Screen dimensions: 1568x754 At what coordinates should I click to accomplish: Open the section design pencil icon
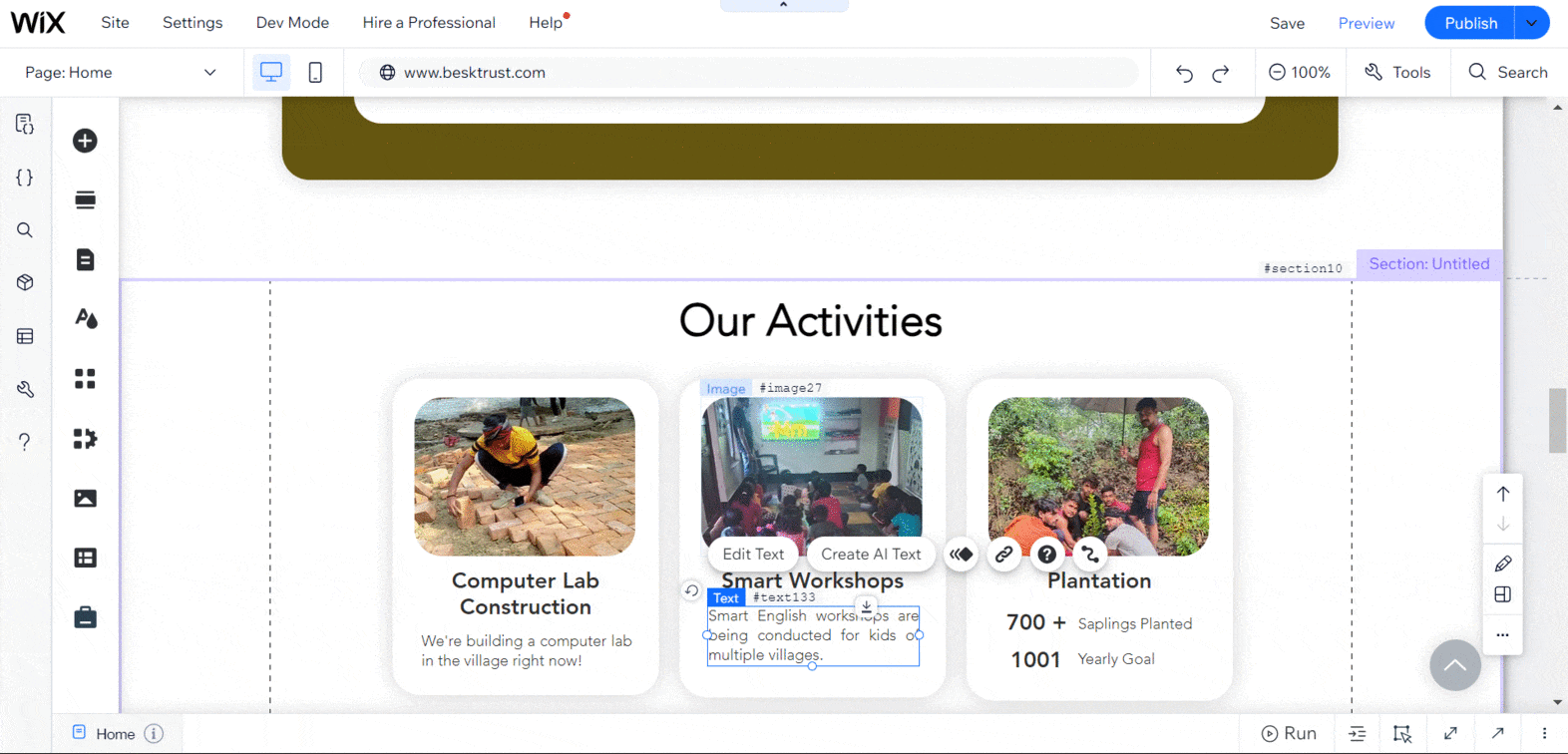(x=1503, y=564)
